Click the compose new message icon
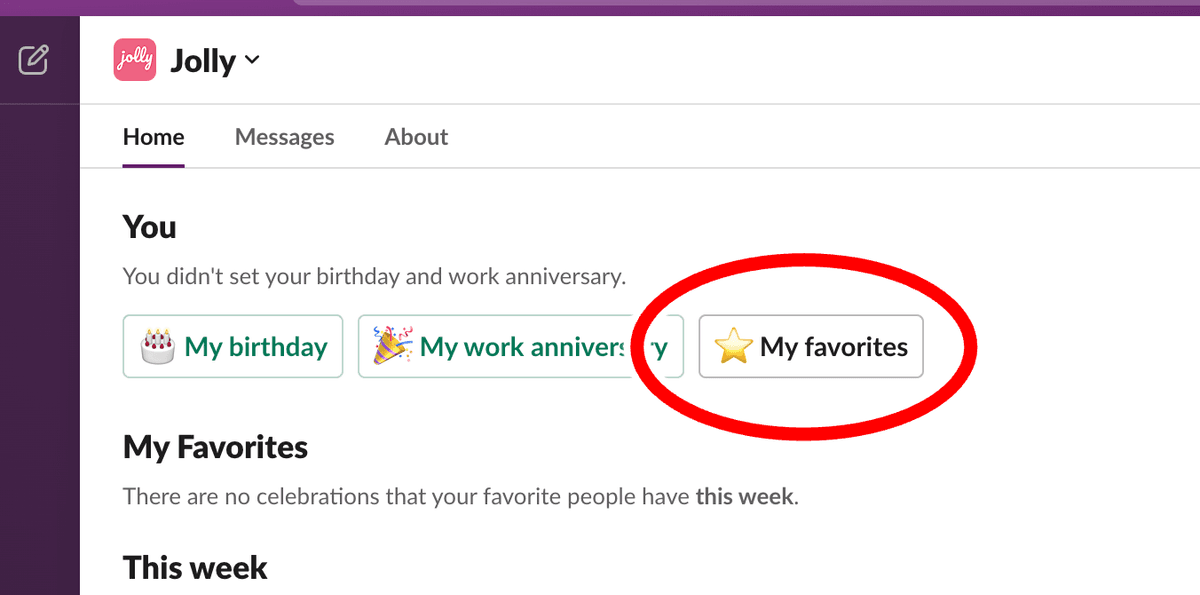Screen dimensions: 1200x595 click(x=33, y=60)
